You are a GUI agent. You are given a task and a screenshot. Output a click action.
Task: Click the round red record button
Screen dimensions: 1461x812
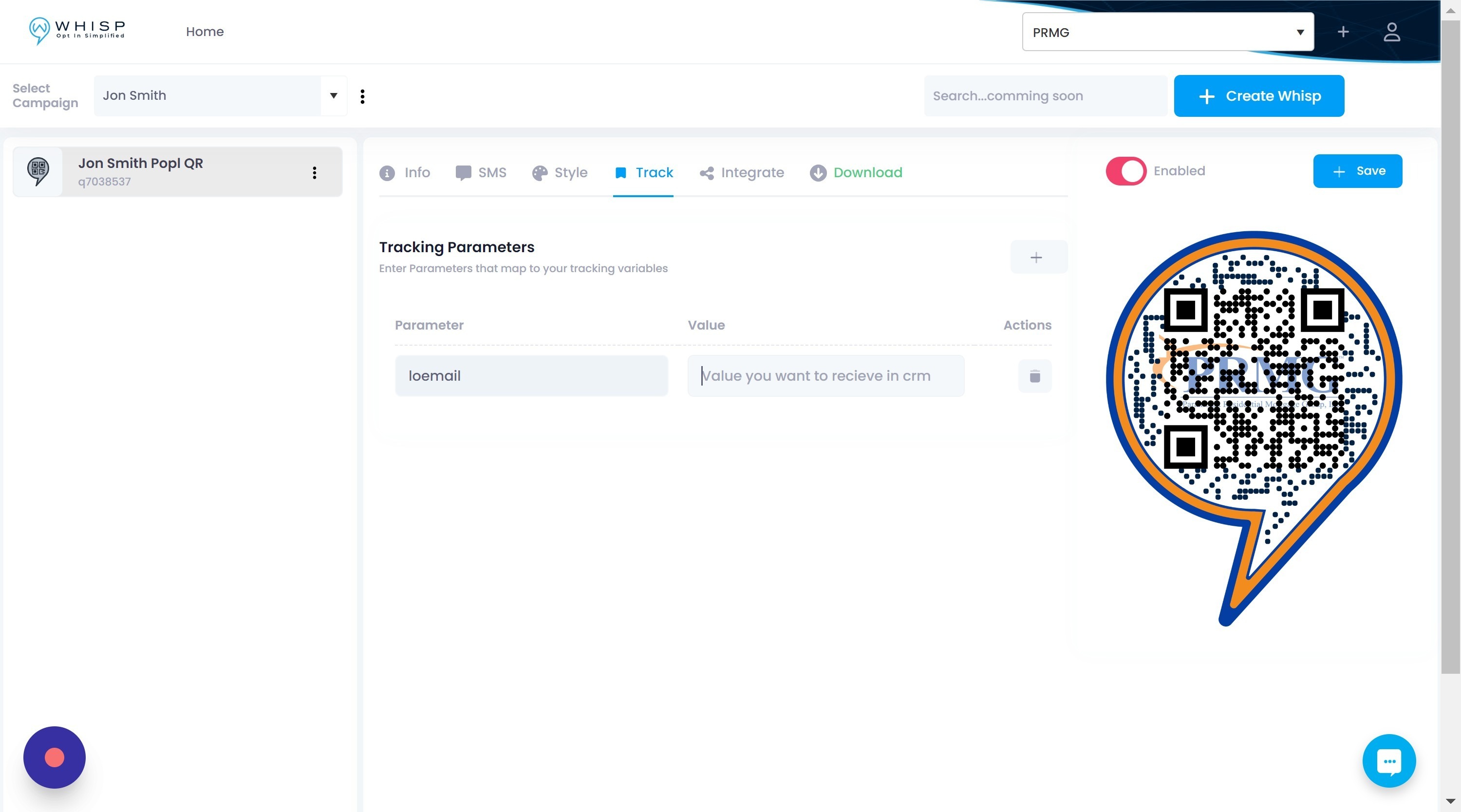(x=55, y=757)
